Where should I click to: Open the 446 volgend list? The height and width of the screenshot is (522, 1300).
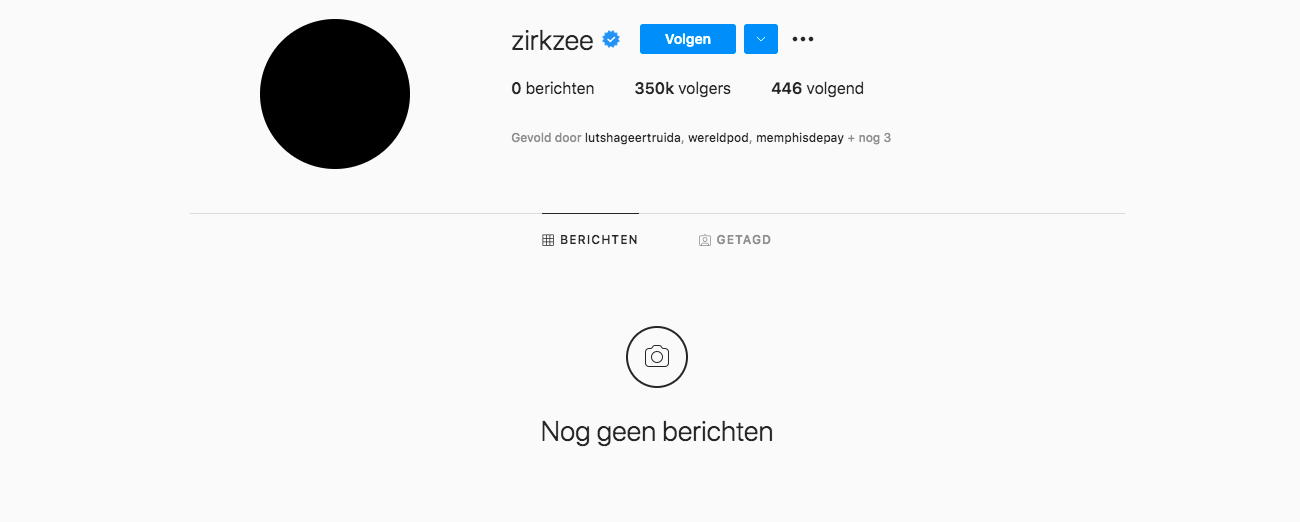click(x=818, y=88)
